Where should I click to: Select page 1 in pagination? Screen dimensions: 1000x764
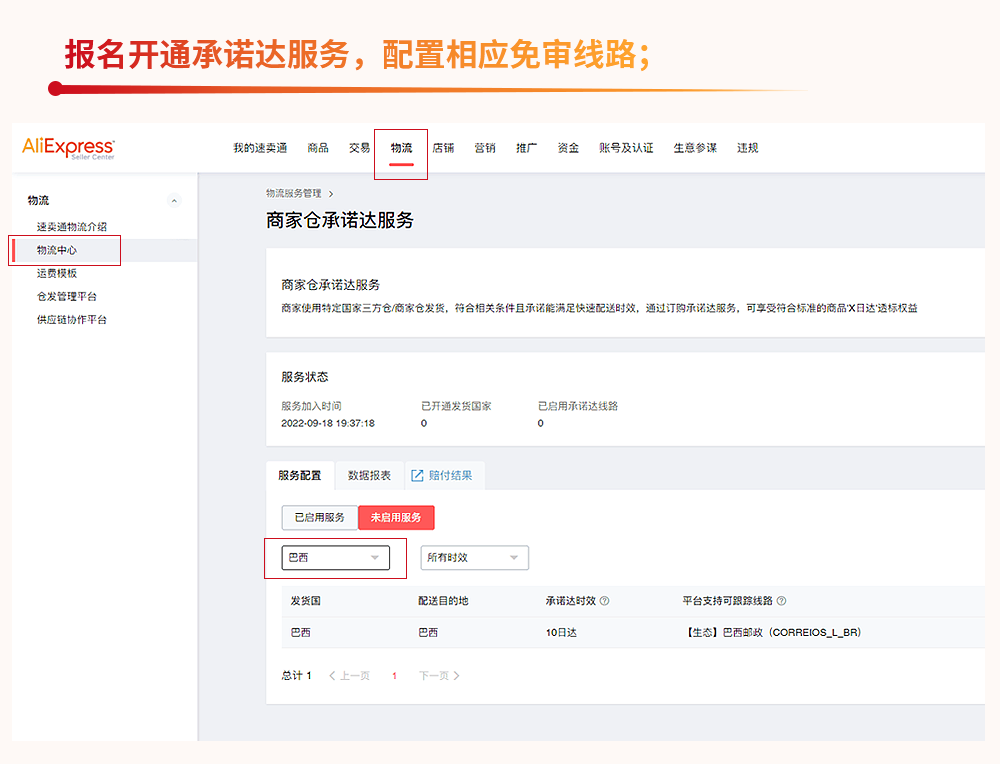point(394,676)
